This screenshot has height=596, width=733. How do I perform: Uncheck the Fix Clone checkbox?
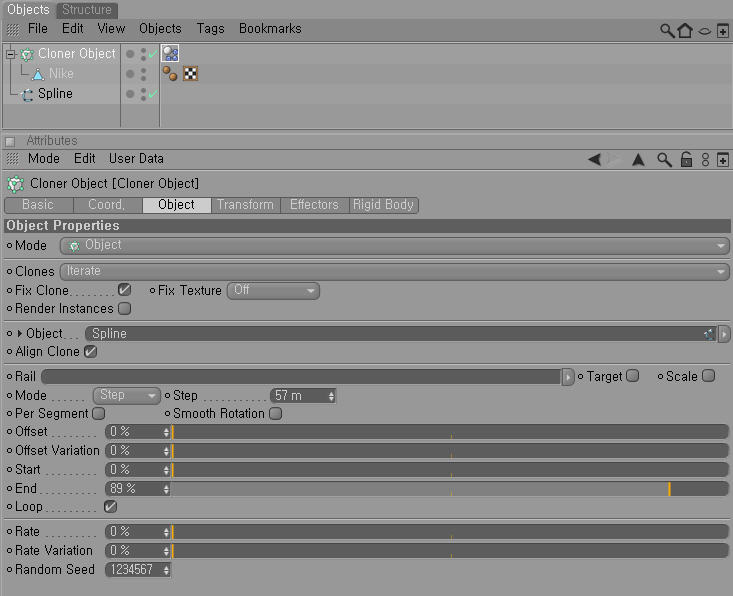click(124, 290)
